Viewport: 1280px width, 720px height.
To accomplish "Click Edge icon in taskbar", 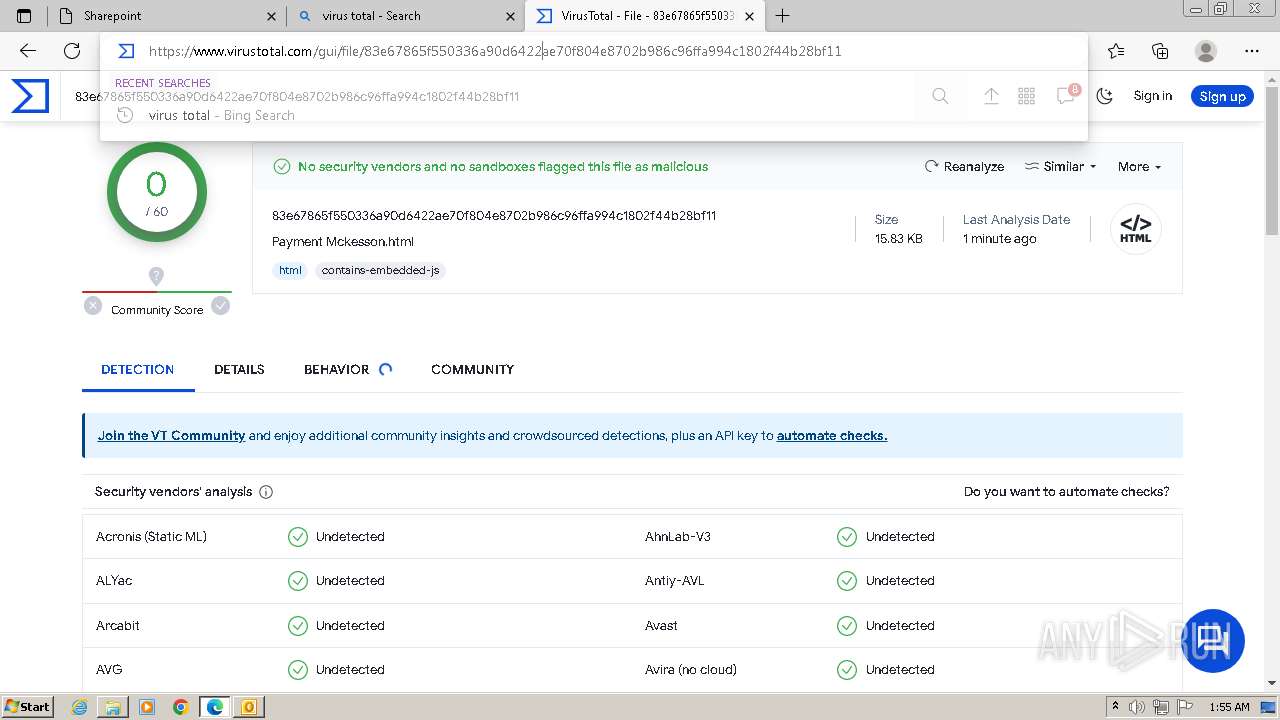I will [x=215, y=707].
